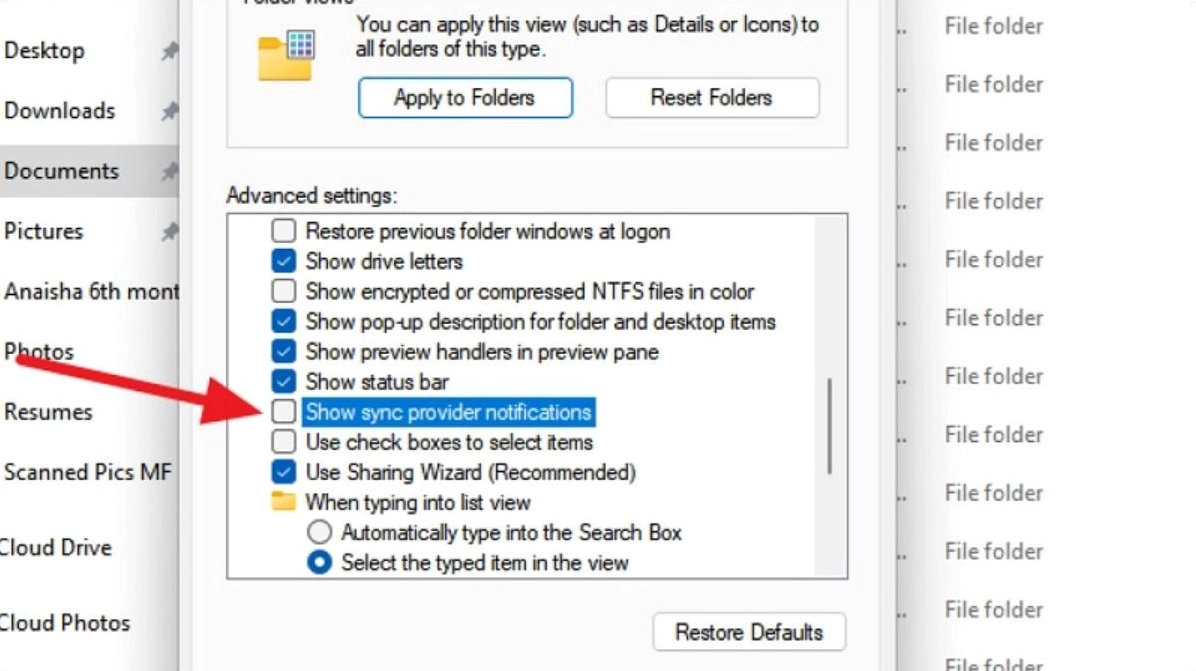Click pin icon next to Desktop
1196x671 pixels.
[170, 51]
